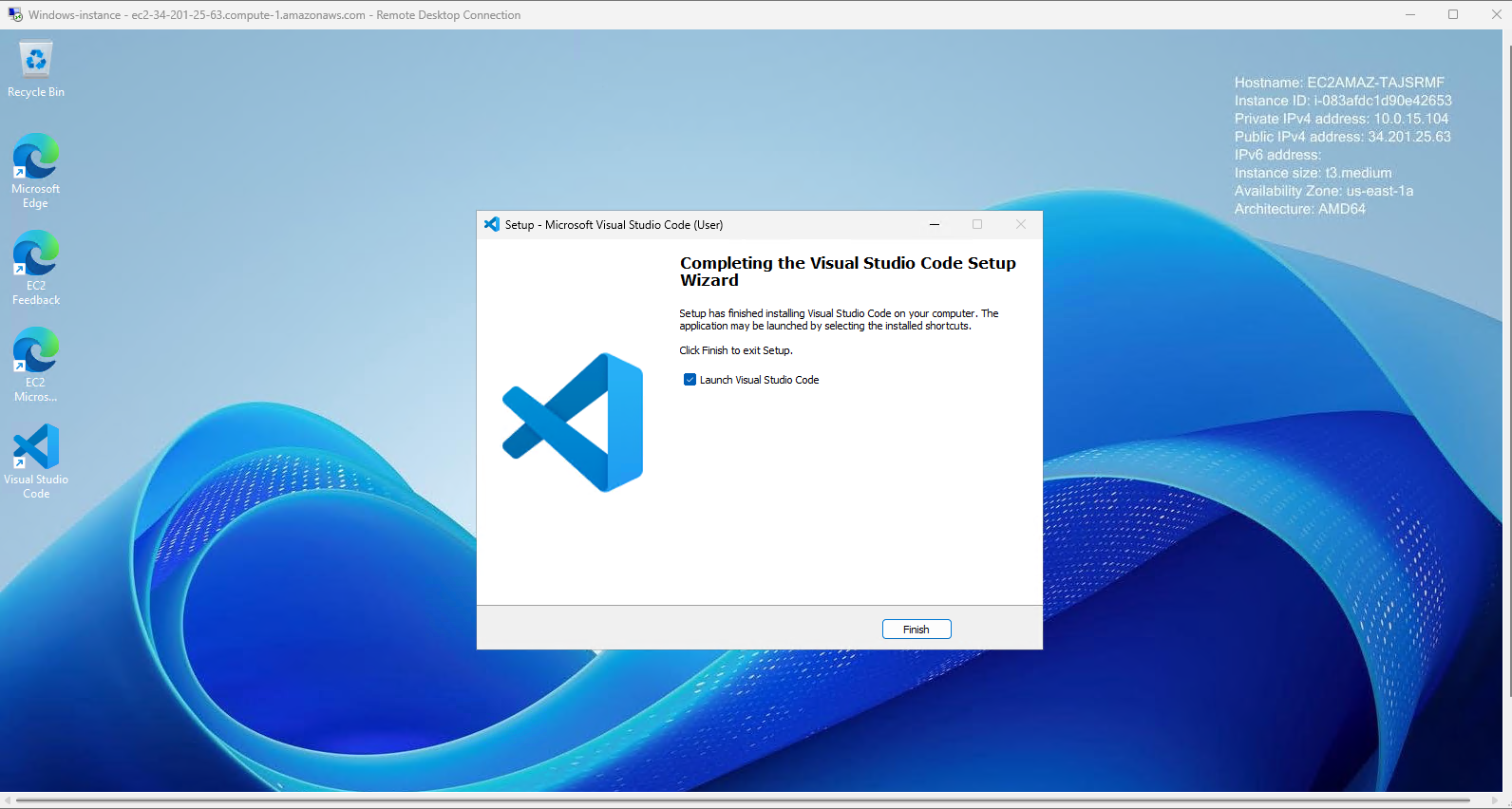Minimize the Remote Desktop Connection window
This screenshot has height=809, width=1512.
[x=1410, y=14]
